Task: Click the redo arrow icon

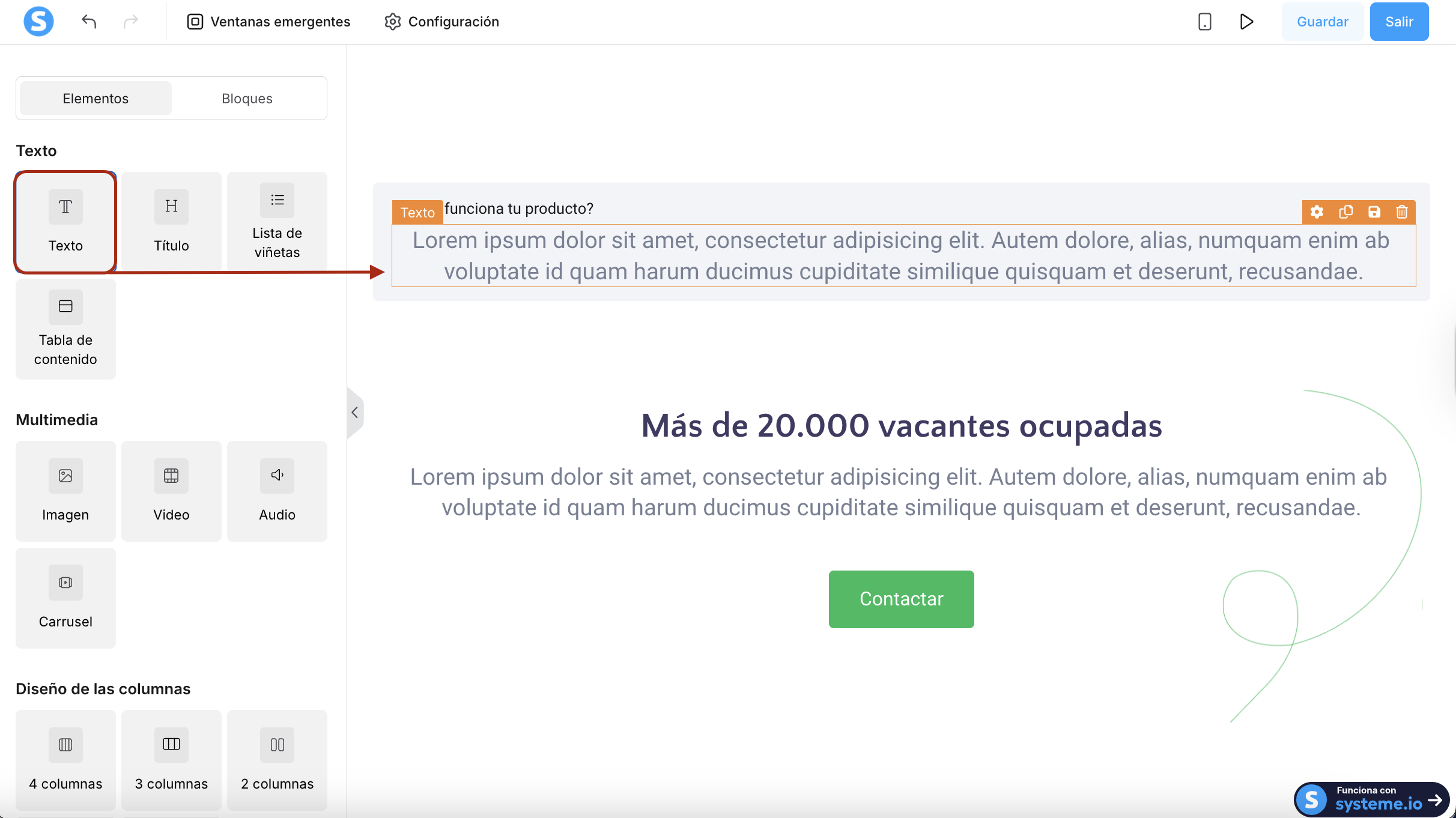Action: (130, 22)
